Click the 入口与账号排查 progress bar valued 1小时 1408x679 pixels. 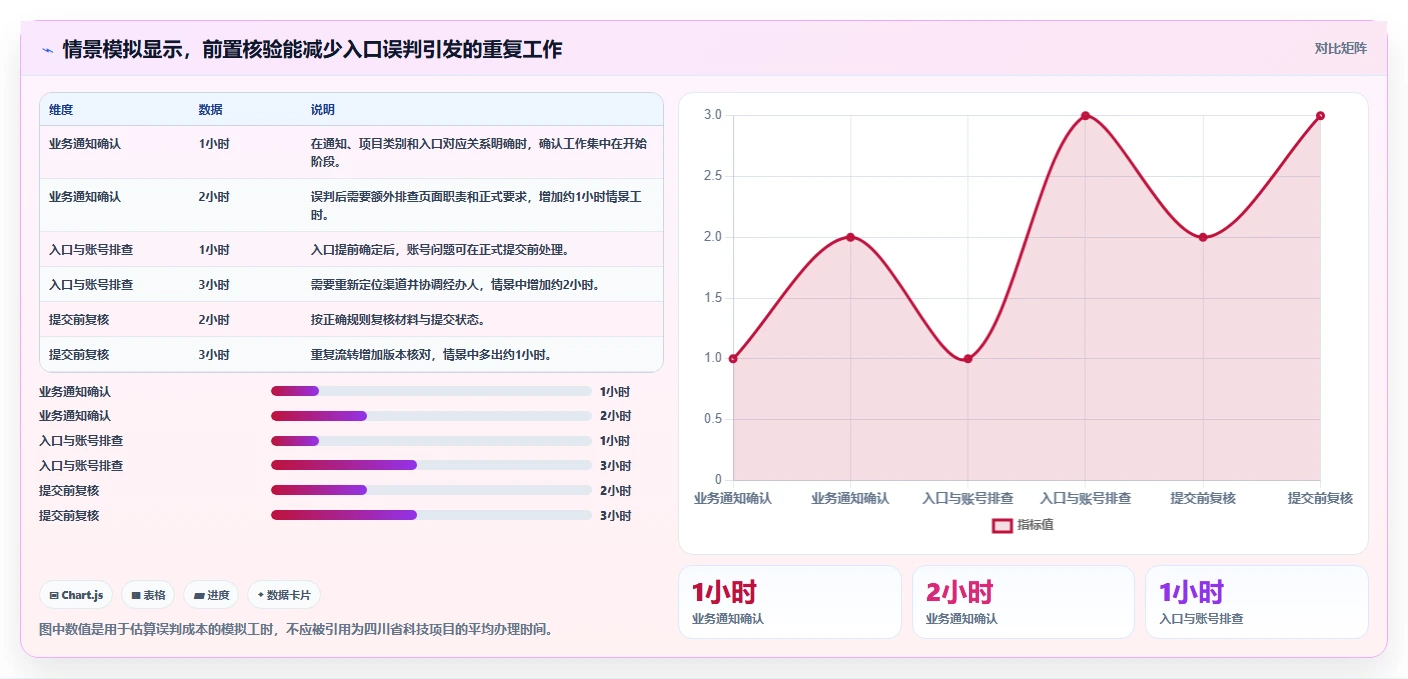pos(431,441)
